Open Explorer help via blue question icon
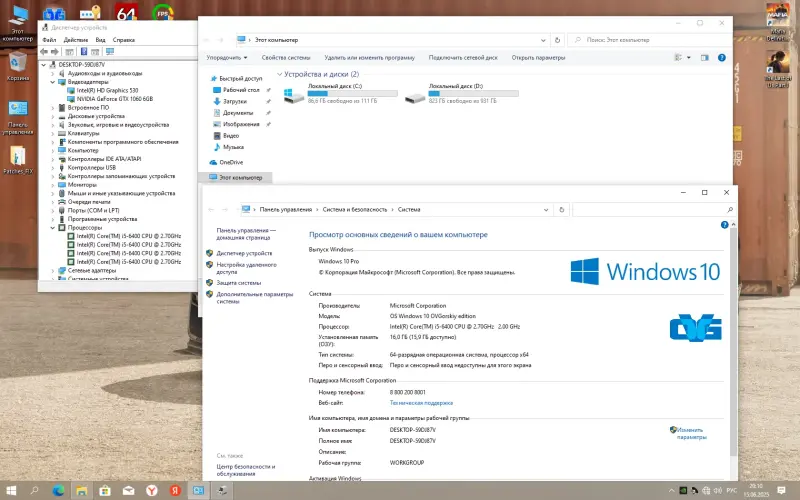 pyautogui.click(x=721, y=58)
